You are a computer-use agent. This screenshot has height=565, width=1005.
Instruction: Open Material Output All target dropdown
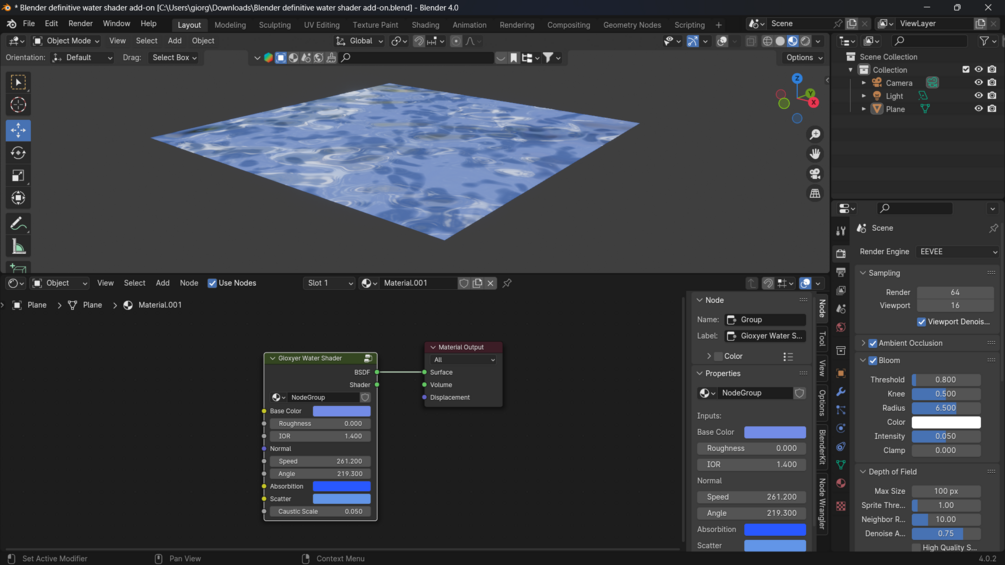pyautogui.click(x=464, y=360)
